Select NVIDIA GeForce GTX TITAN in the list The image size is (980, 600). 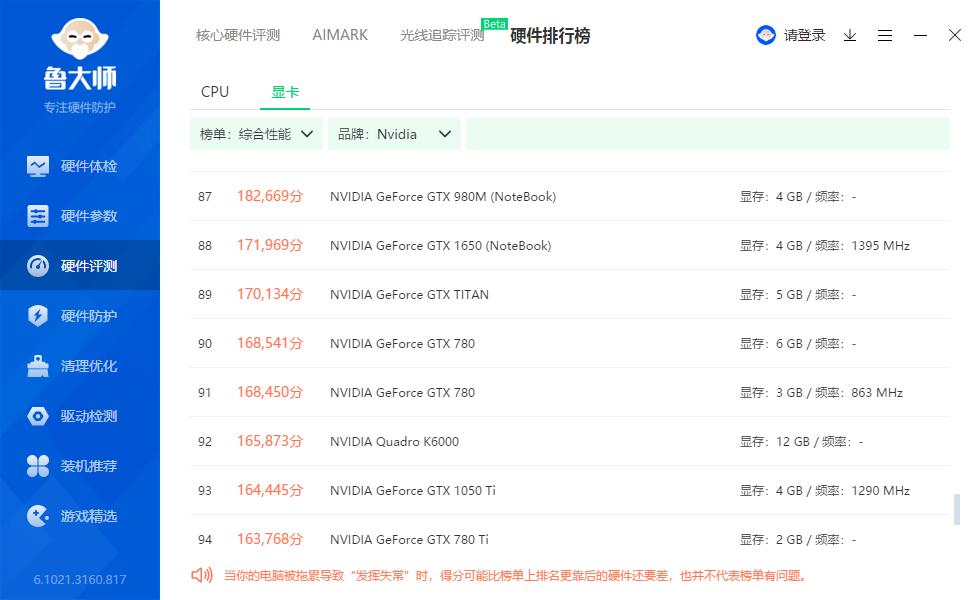pos(409,294)
